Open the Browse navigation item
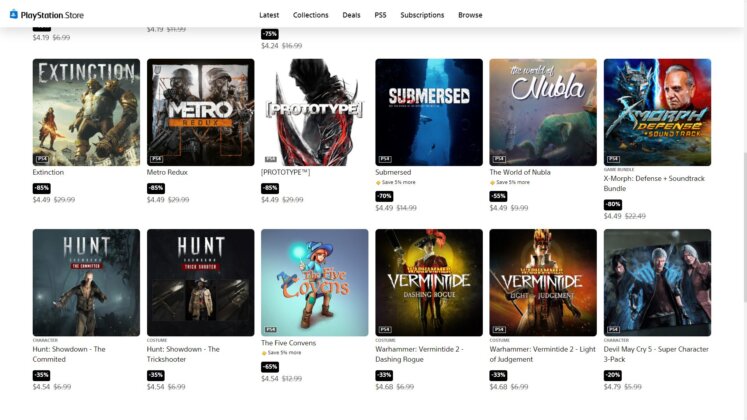Screen dimensions: 747x420 click(x=470, y=15)
